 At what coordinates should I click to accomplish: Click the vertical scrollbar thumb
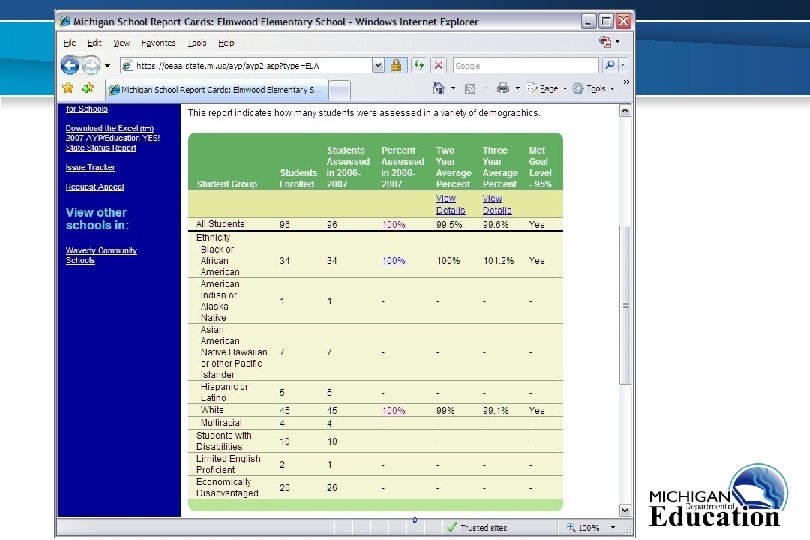click(x=625, y=305)
